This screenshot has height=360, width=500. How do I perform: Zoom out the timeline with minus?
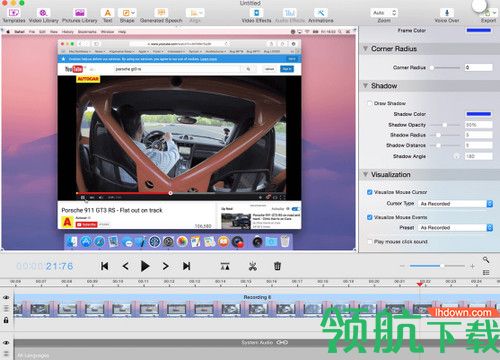click(402, 266)
